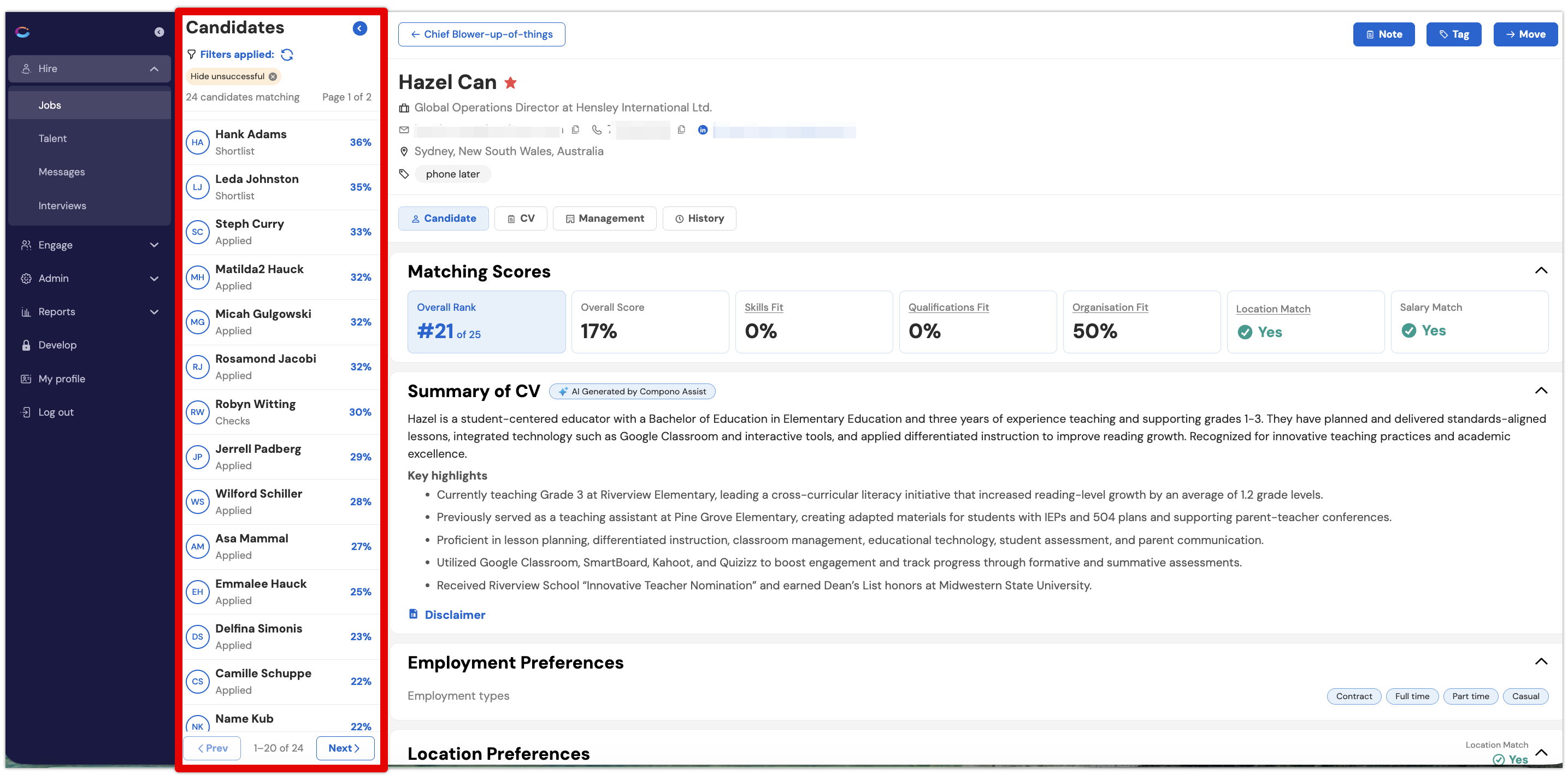Click the Location Match score label
Viewport: 1568px width, 780px height.
pyautogui.click(x=1273, y=309)
